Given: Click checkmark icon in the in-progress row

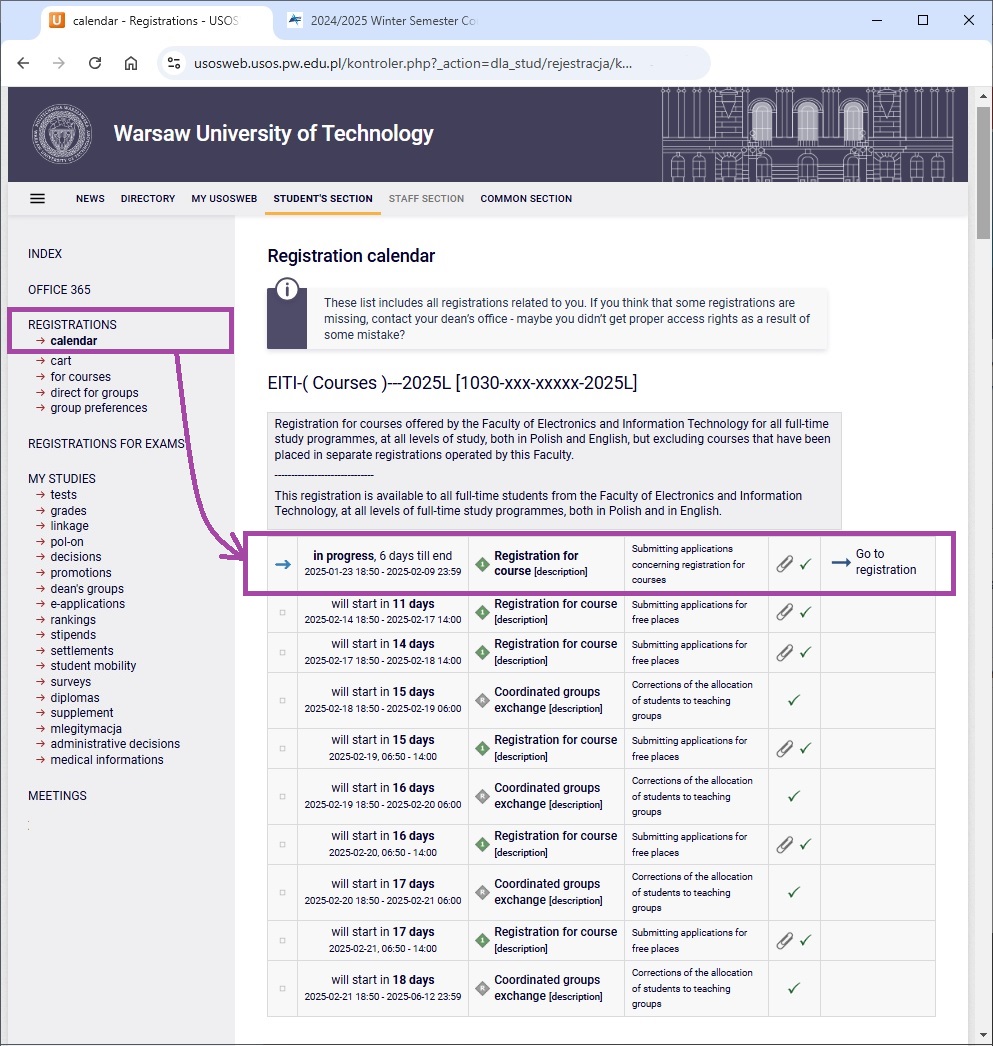Looking at the screenshot, I should click(x=806, y=564).
